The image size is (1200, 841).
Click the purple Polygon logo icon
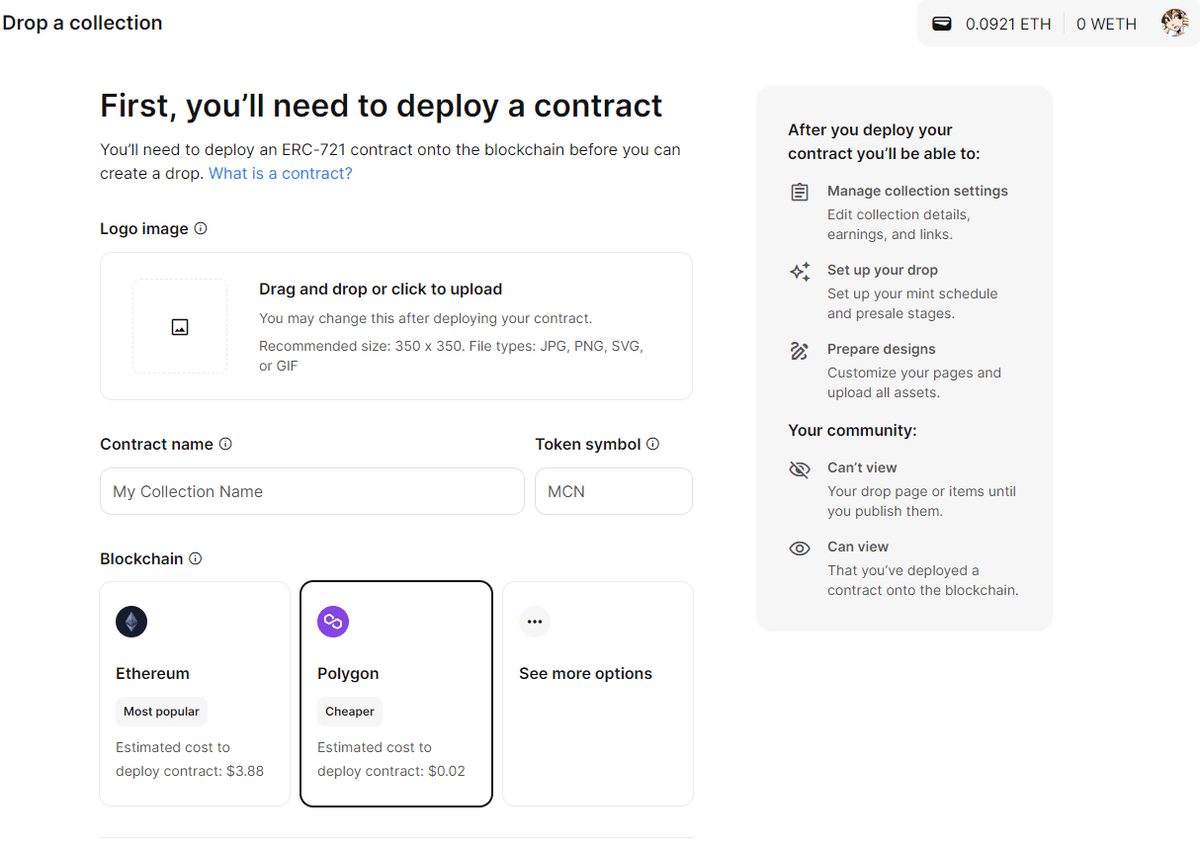coord(333,621)
